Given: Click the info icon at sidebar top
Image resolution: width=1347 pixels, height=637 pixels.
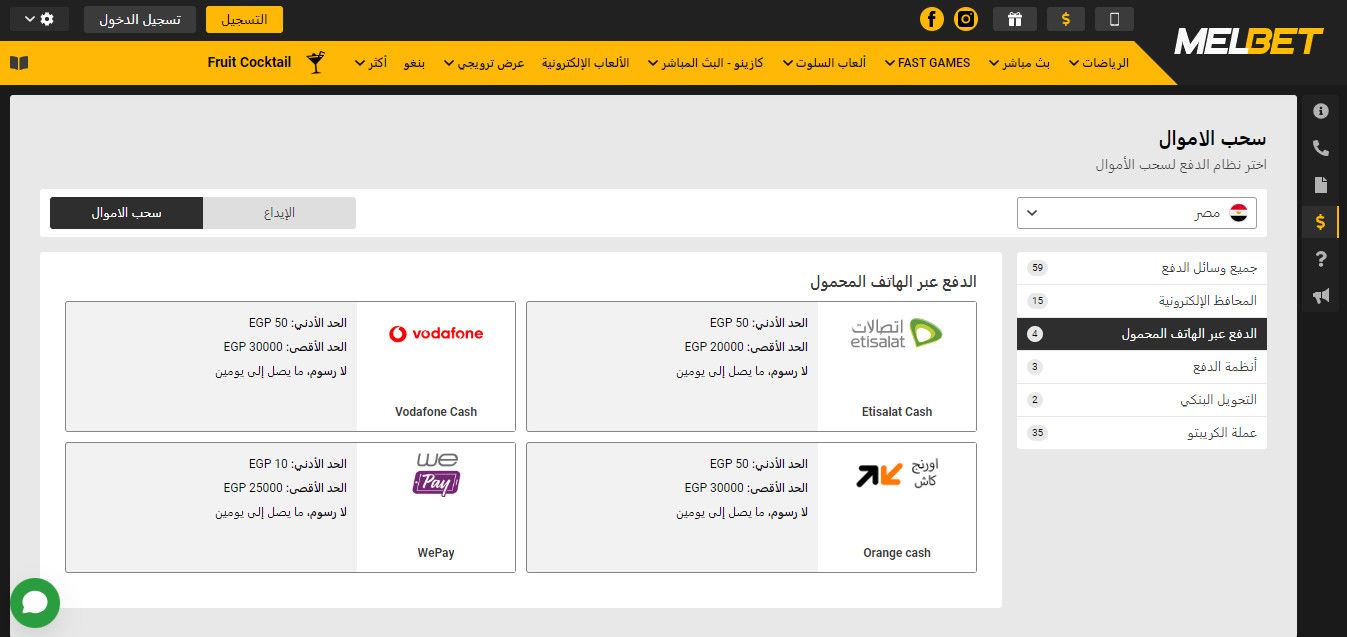Looking at the screenshot, I should 1320,111.
